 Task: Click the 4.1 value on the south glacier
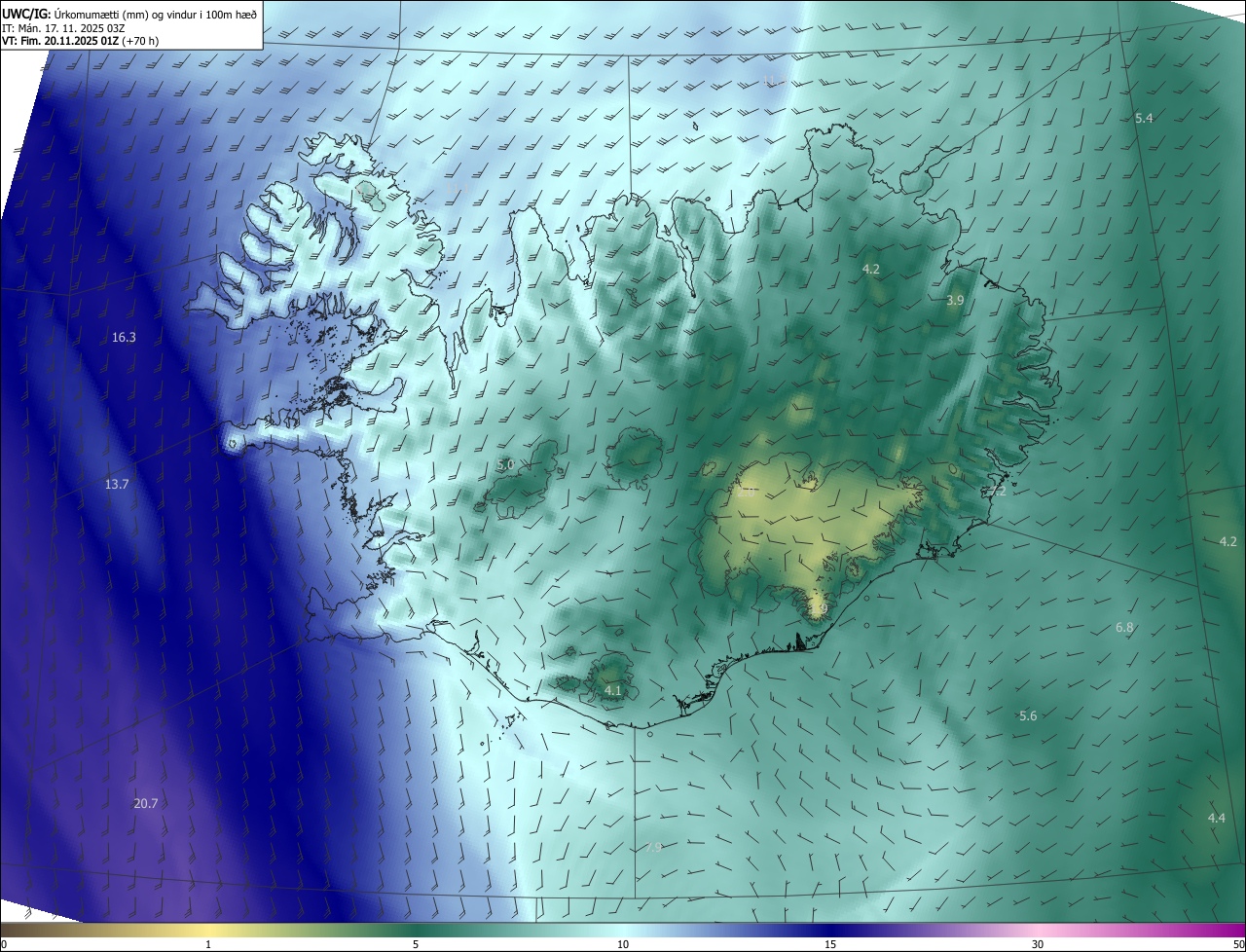coord(613,690)
